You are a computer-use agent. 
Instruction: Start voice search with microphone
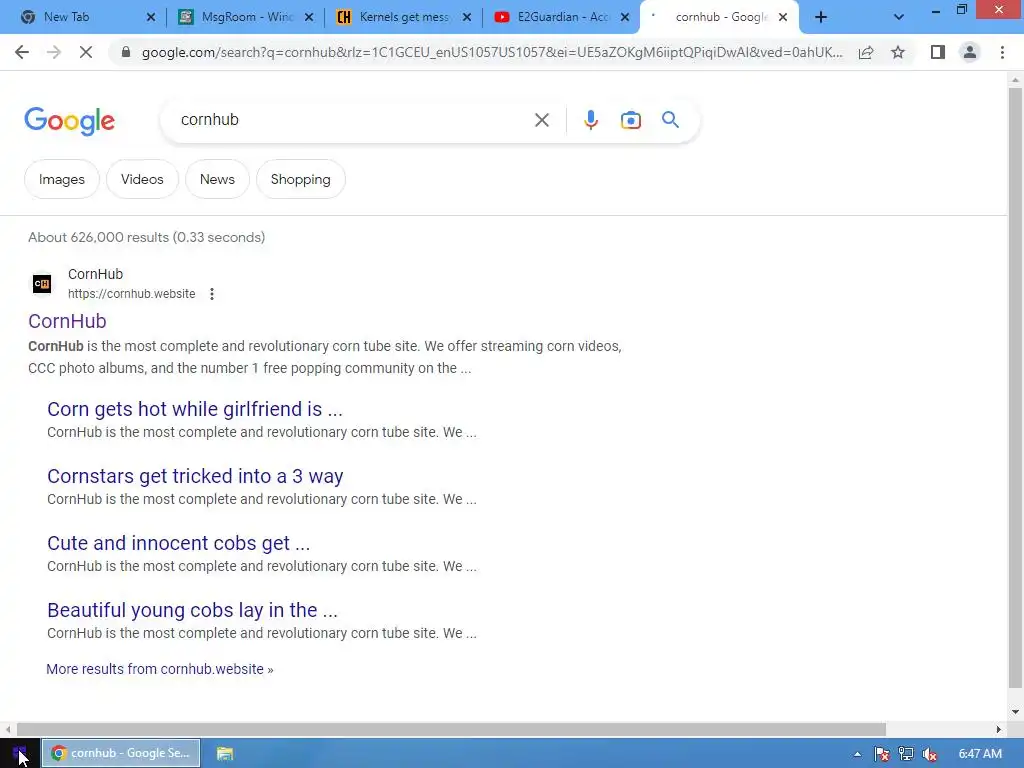[591, 120]
